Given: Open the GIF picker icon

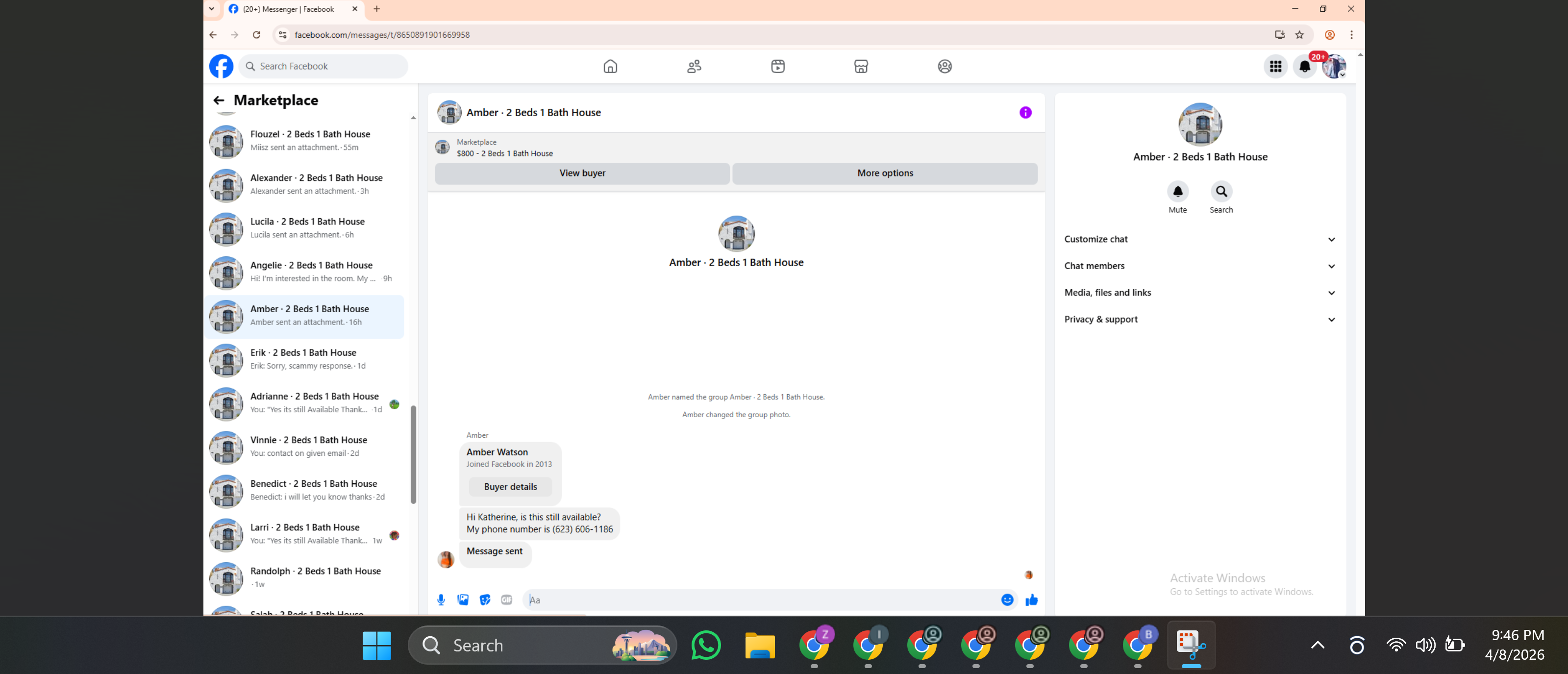Looking at the screenshot, I should click(506, 599).
